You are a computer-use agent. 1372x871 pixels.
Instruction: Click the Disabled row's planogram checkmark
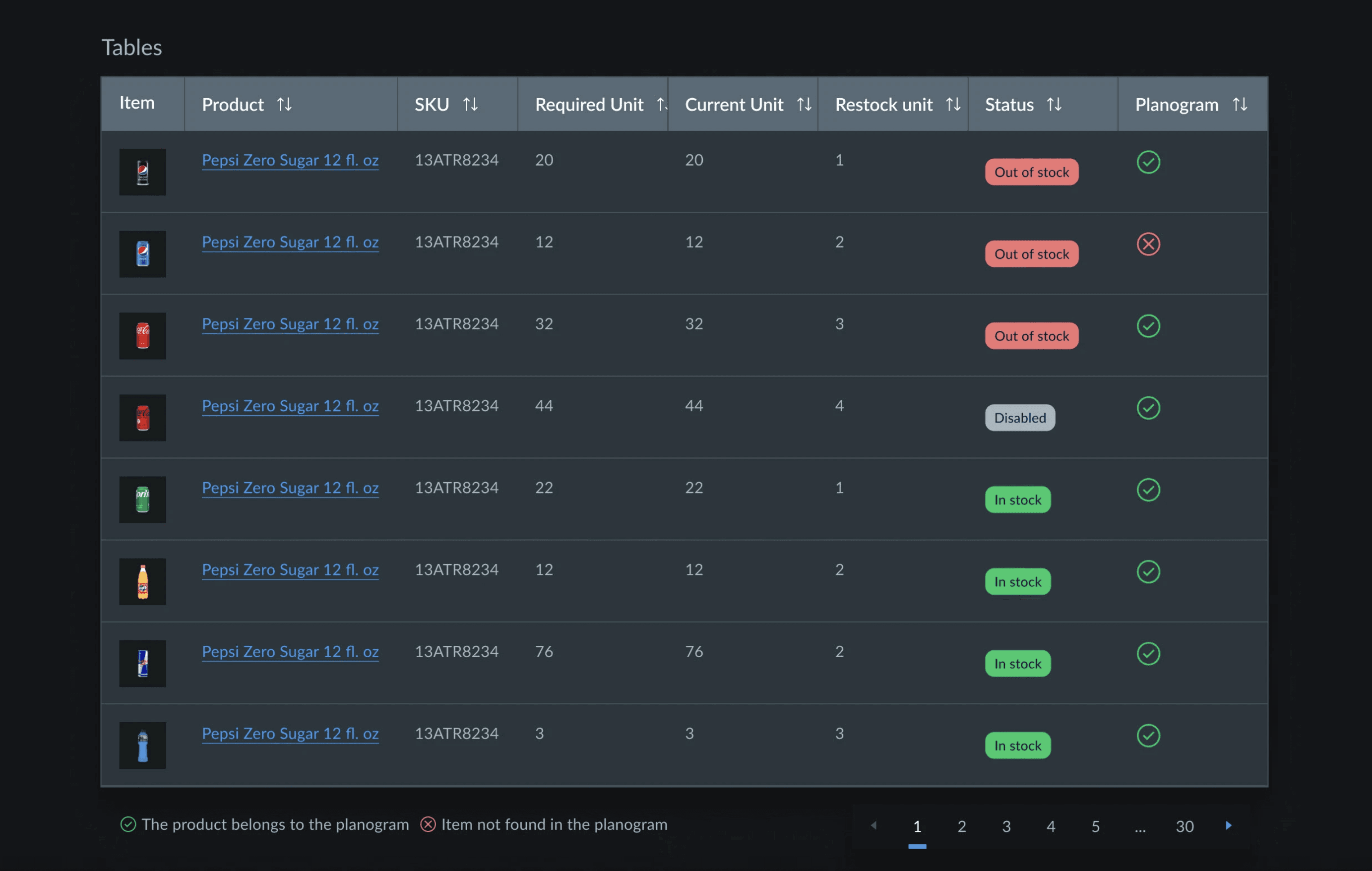(1148, 408)
